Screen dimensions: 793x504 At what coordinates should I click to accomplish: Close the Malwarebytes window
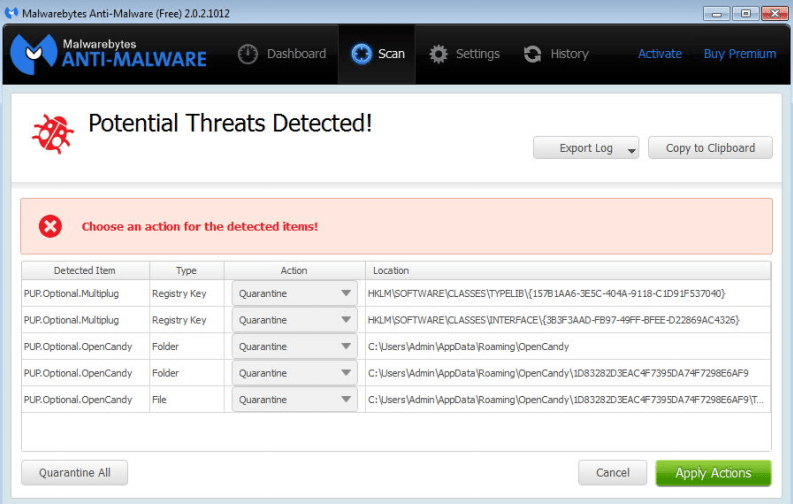[x=775, y=13]
